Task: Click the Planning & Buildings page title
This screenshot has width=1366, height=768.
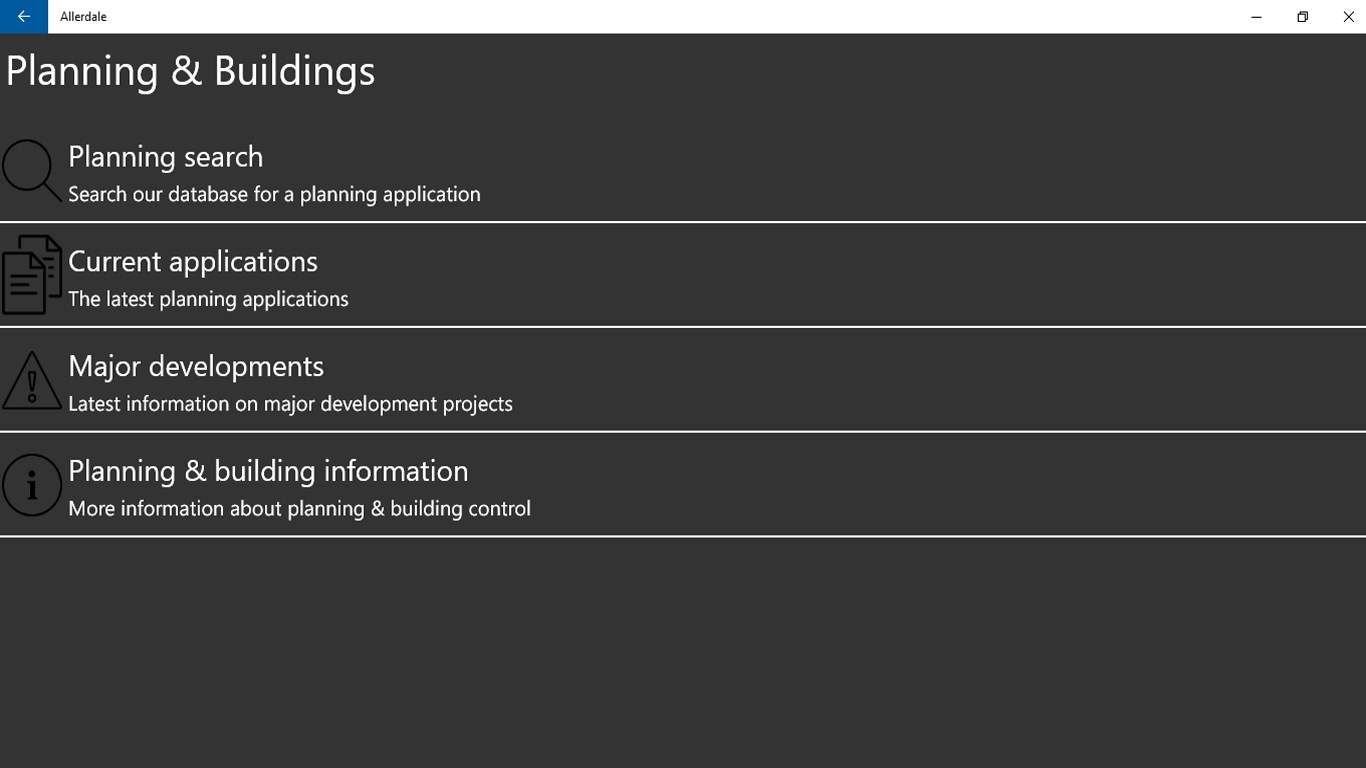Action: (x=191, y=71)
